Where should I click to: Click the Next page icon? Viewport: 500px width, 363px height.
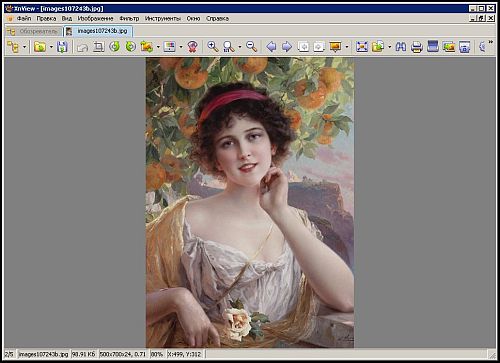pyautogui.click(x=319, y=47)
